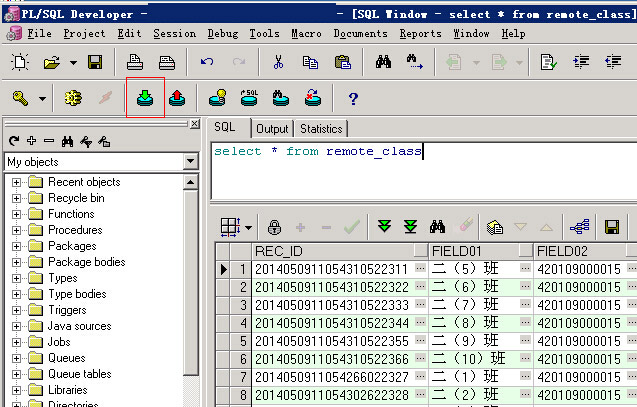637x407 pixels.
Task: Open the Reports menu
Action: (420, 34)
